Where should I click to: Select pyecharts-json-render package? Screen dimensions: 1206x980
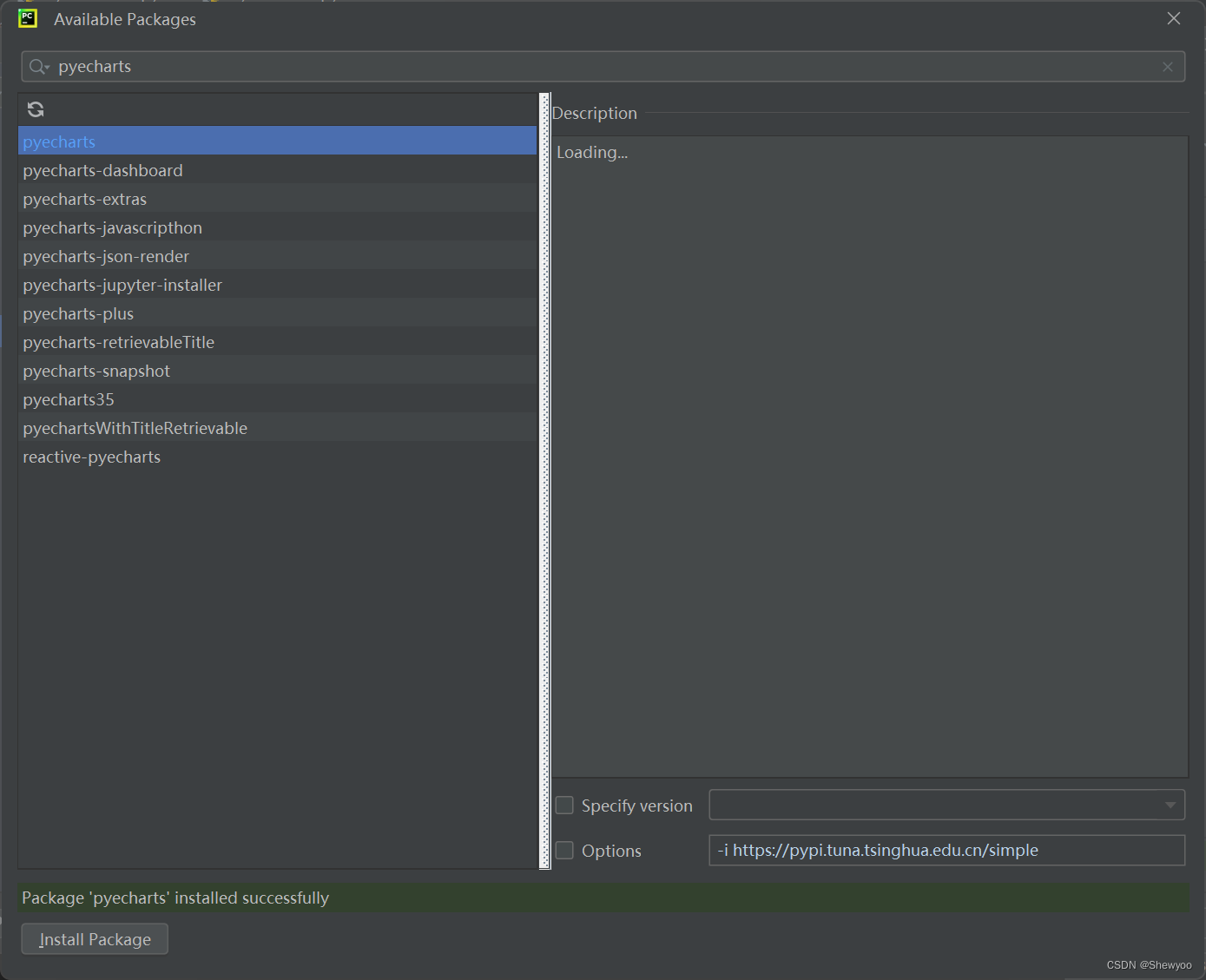(x=106, y=256)
